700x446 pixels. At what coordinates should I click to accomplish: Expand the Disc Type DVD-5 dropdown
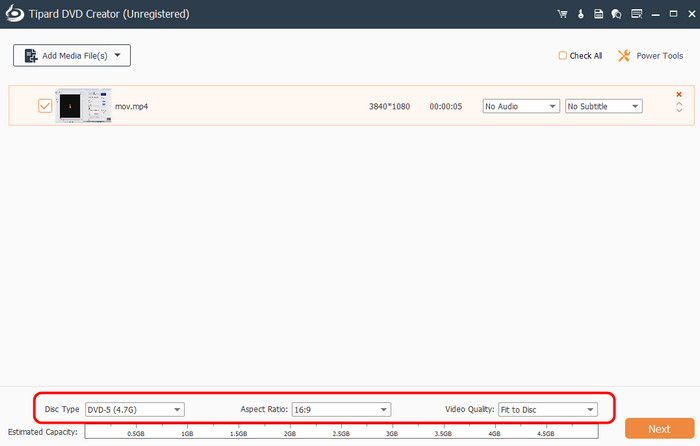click(x=135, y=409)
